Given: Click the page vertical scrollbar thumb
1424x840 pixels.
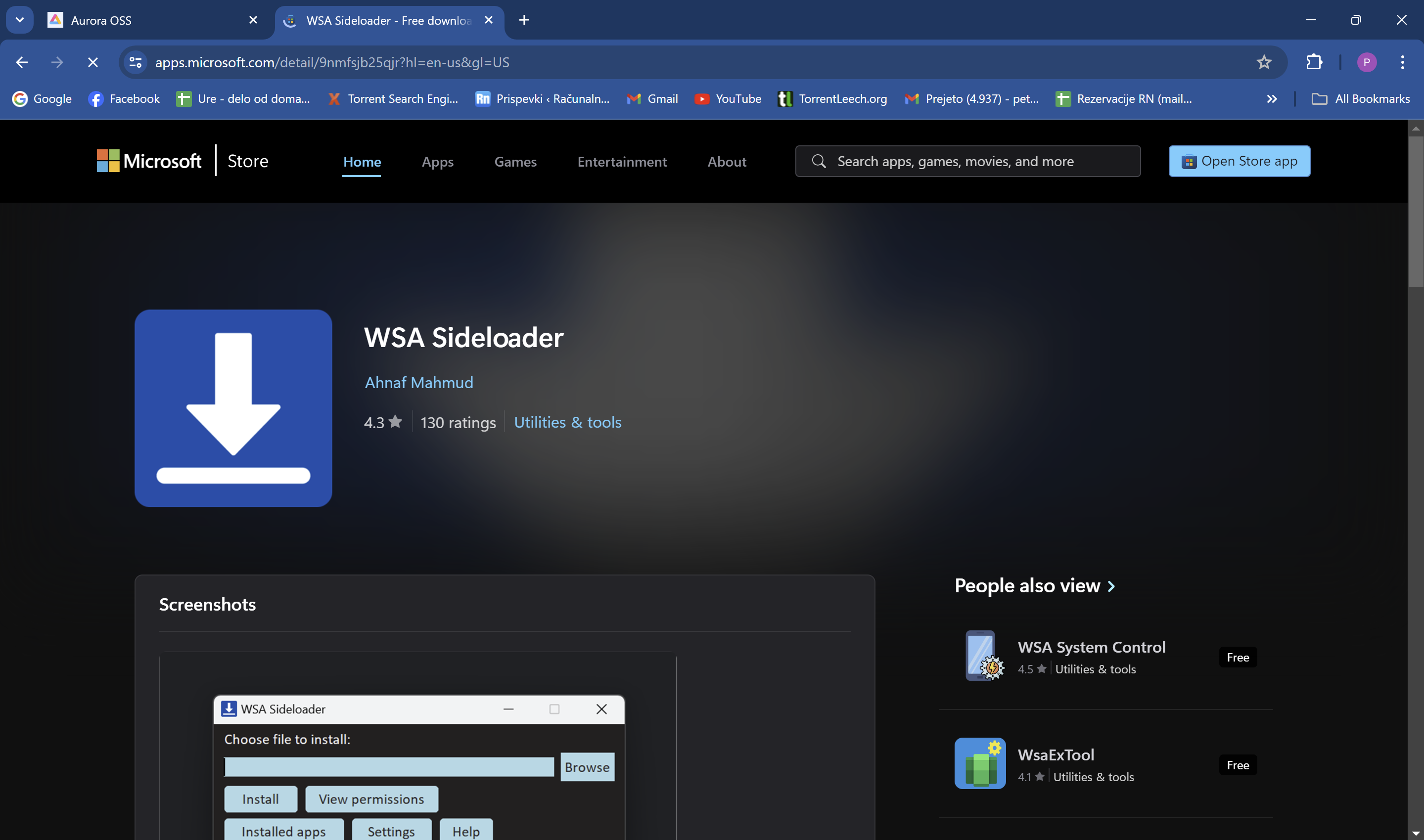Looking at the screenshot, I should click(x=1416, y=212).
